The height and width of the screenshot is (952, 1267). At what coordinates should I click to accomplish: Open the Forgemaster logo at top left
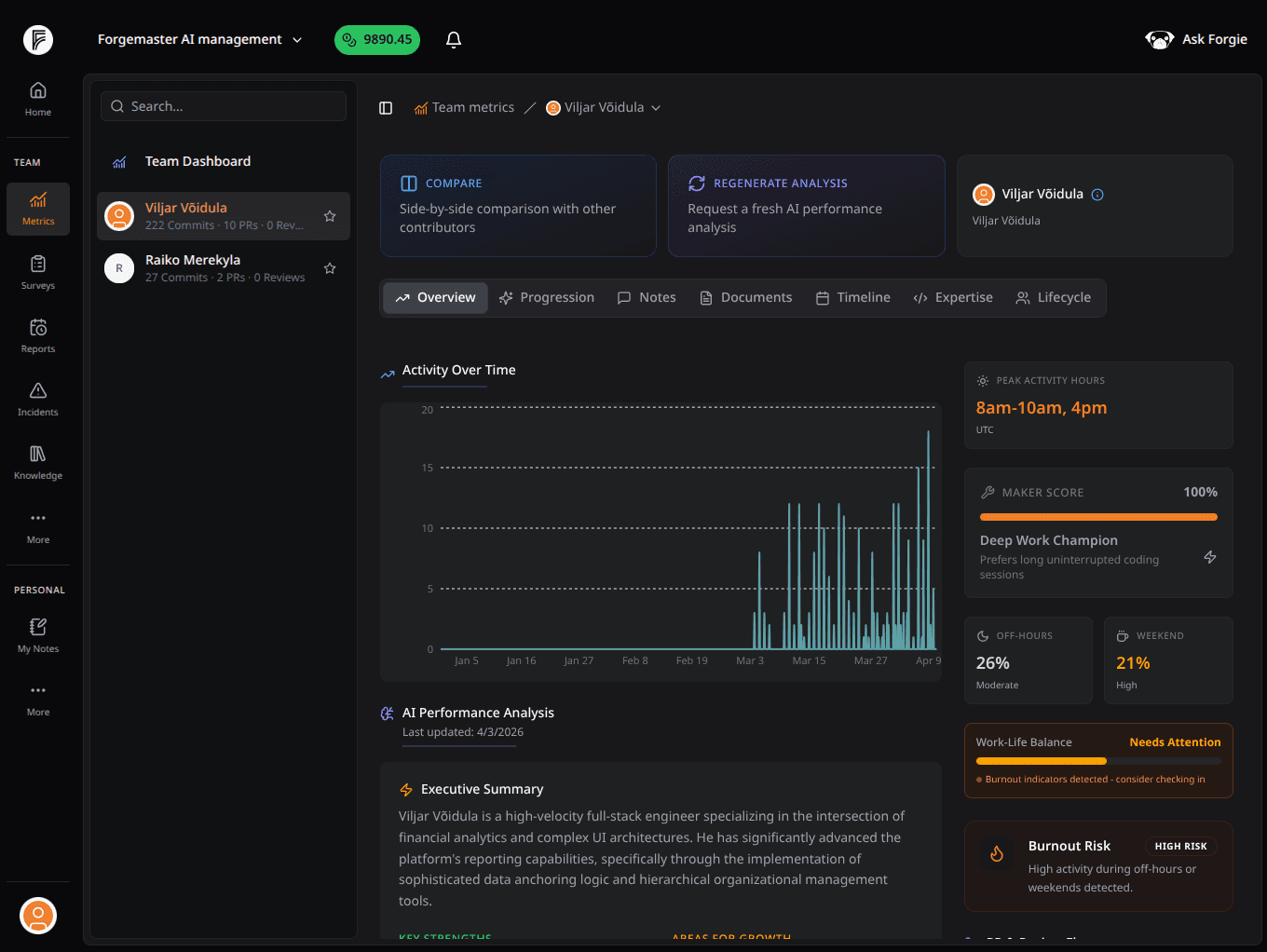tap(37, 40)
